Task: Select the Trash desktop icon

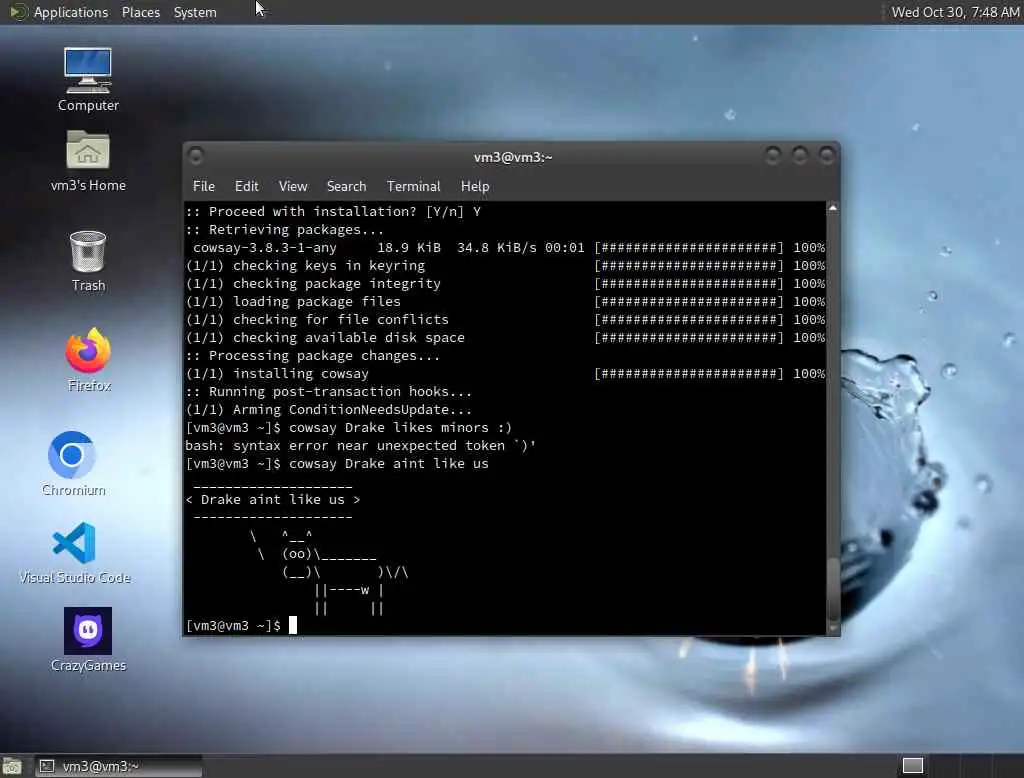Action: tap(88, 260)
